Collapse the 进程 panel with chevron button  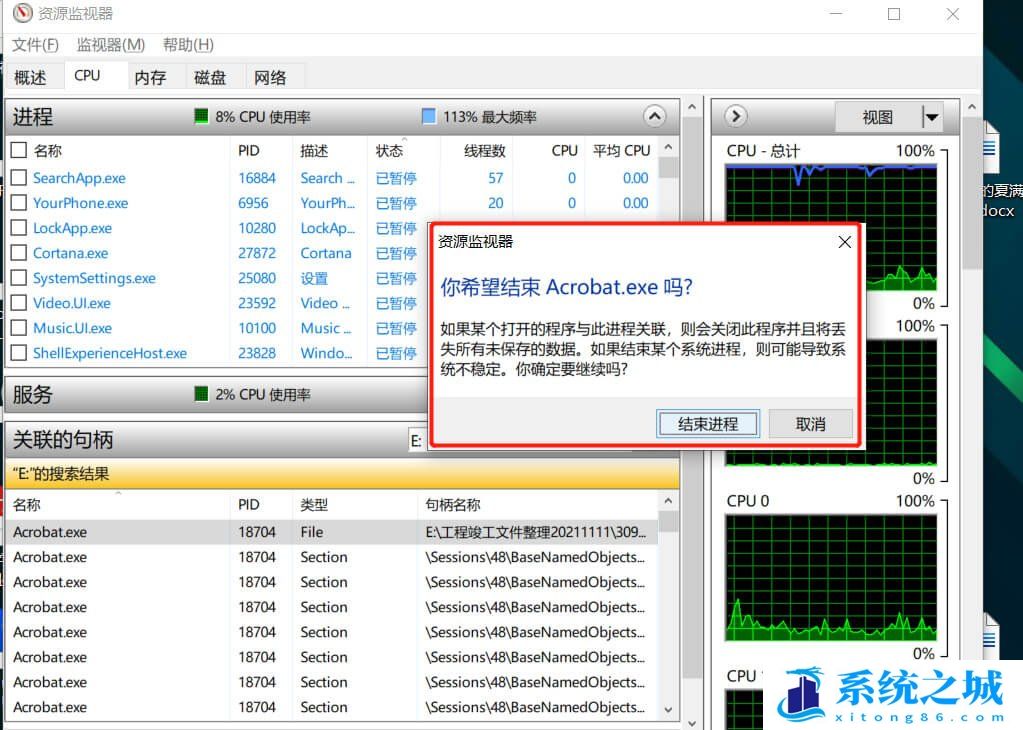coord(654,116)
